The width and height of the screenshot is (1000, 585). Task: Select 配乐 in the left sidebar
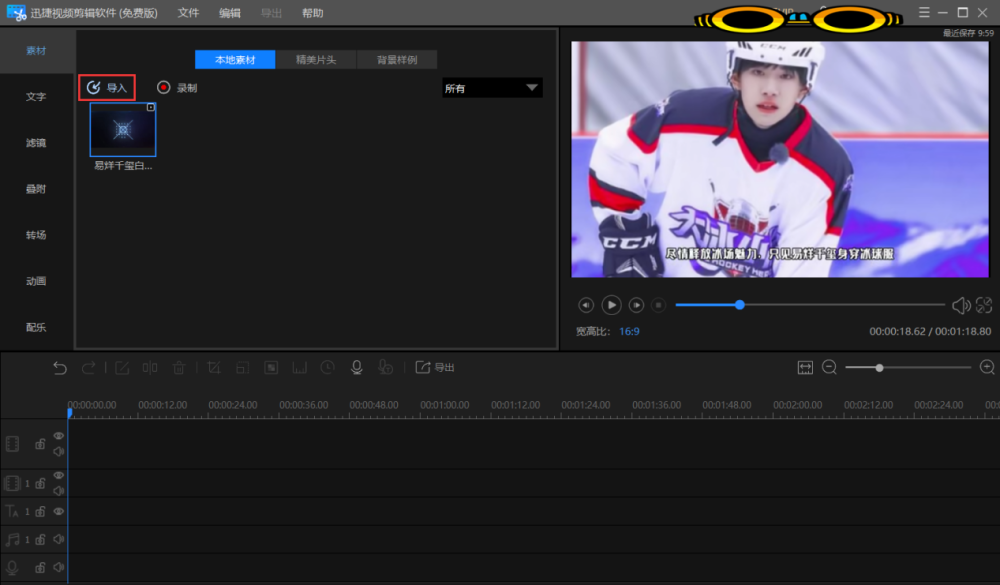[x=36, y=327]
